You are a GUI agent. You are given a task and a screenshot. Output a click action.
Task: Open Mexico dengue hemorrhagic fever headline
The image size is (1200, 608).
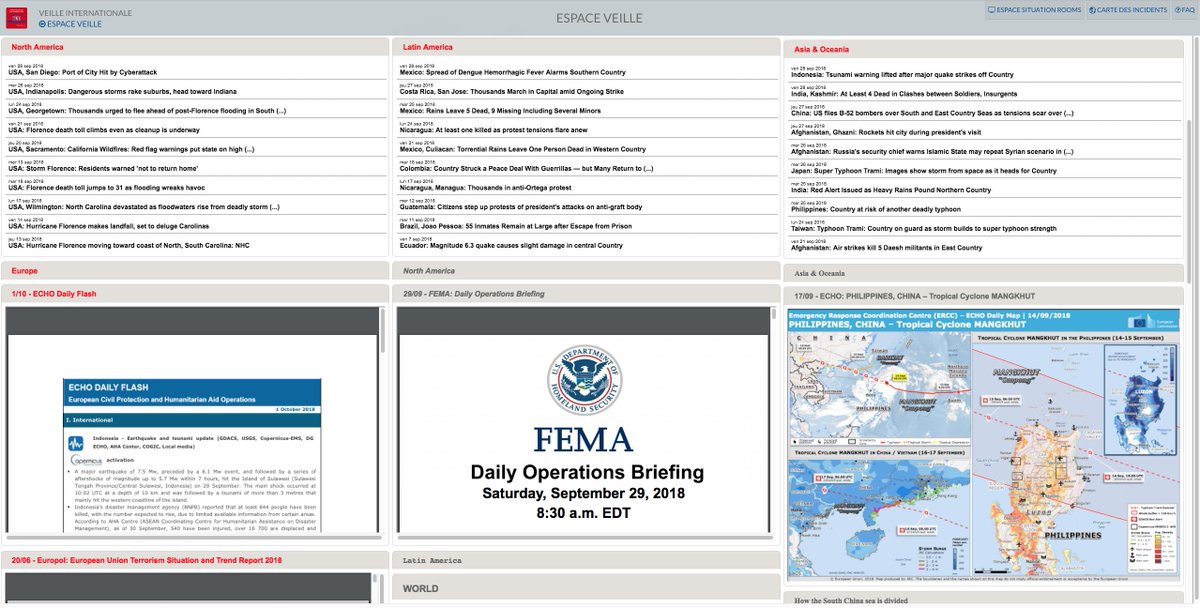[x=513, y=73]
